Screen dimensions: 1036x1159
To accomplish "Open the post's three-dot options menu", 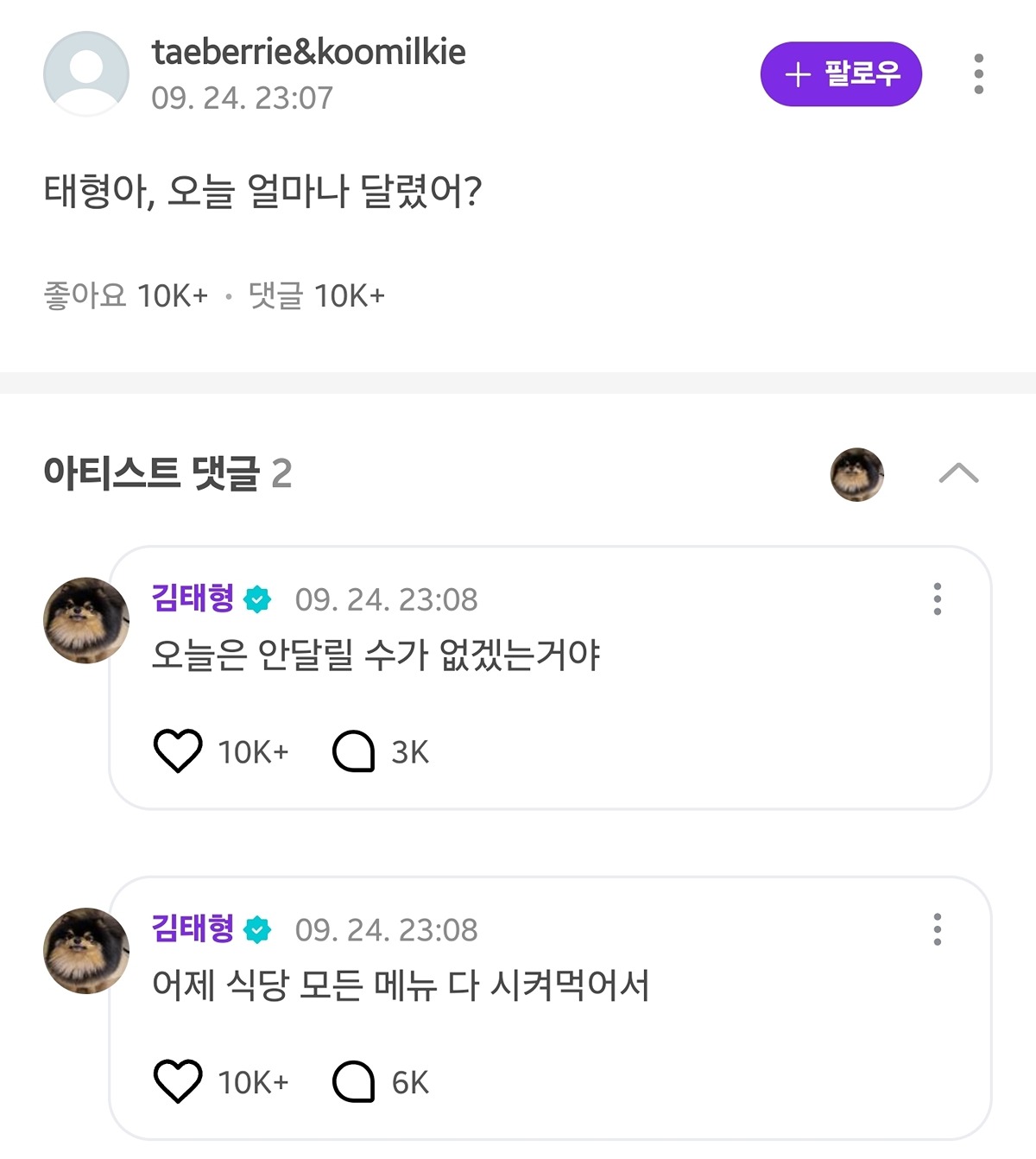I will coord(978,74).
